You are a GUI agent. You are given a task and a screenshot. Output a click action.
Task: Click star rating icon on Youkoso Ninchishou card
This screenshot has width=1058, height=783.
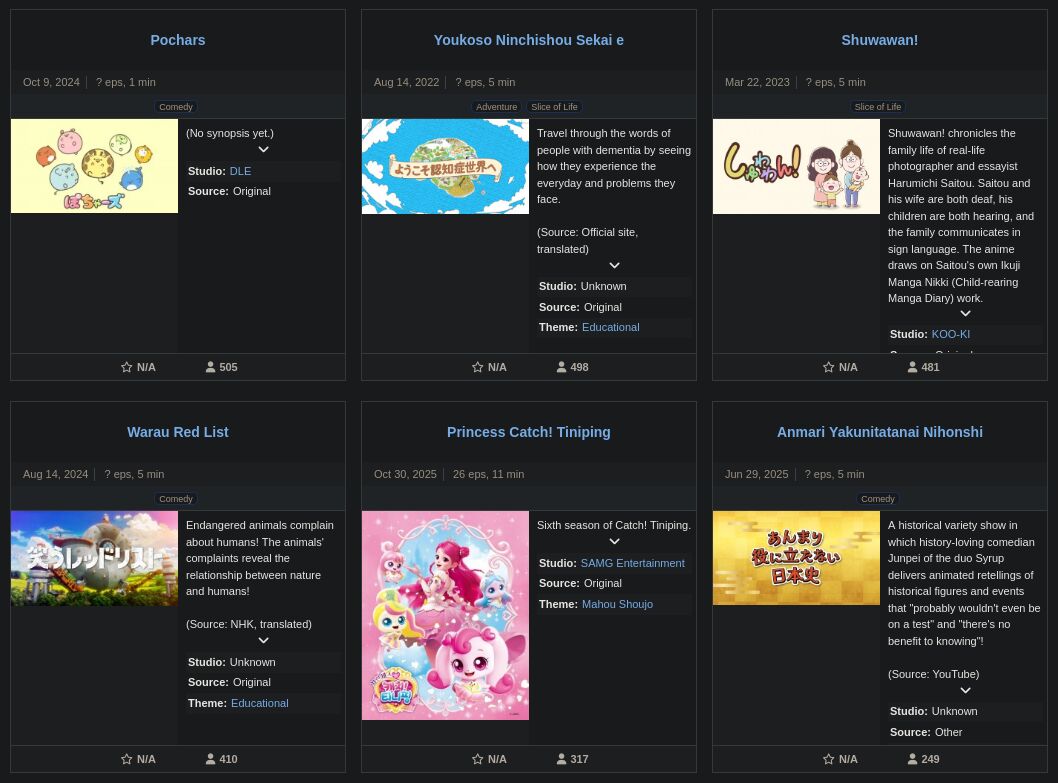[x=478, y=367]
